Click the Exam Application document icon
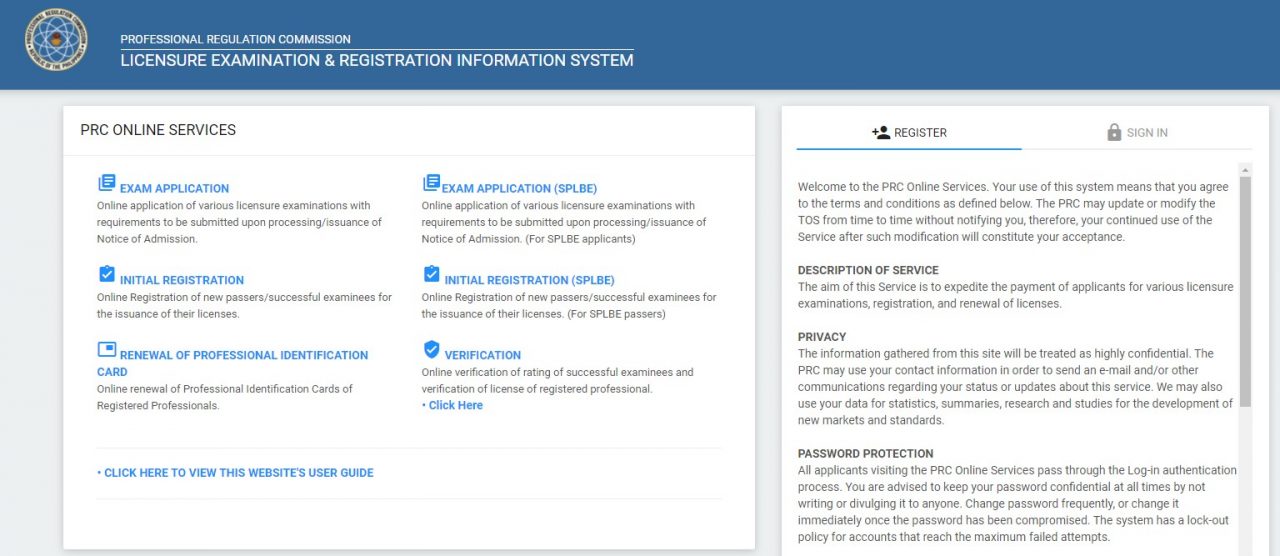This screenshot has height=556, width=1280. point(107,183)
